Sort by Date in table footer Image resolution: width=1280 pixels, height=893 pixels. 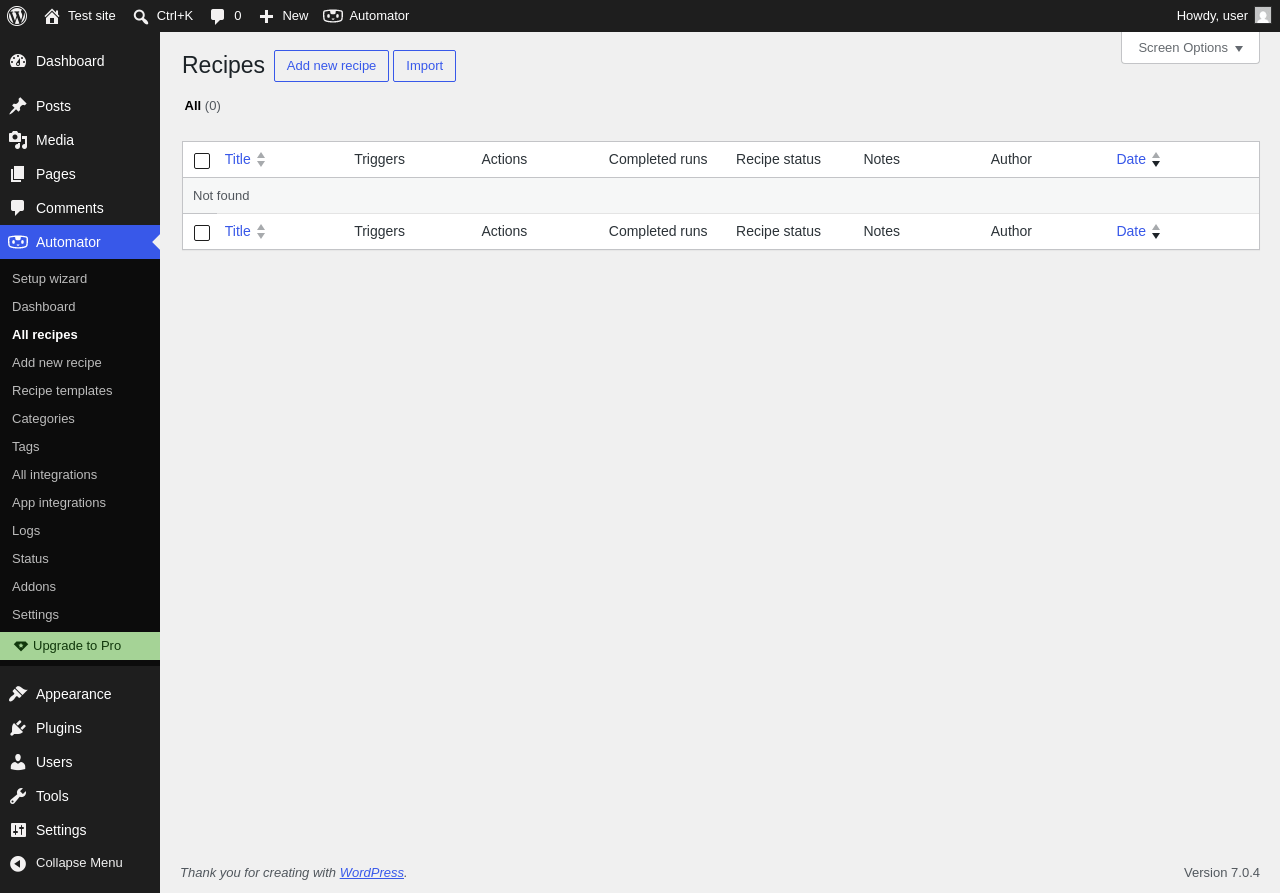coord(1131,231)
